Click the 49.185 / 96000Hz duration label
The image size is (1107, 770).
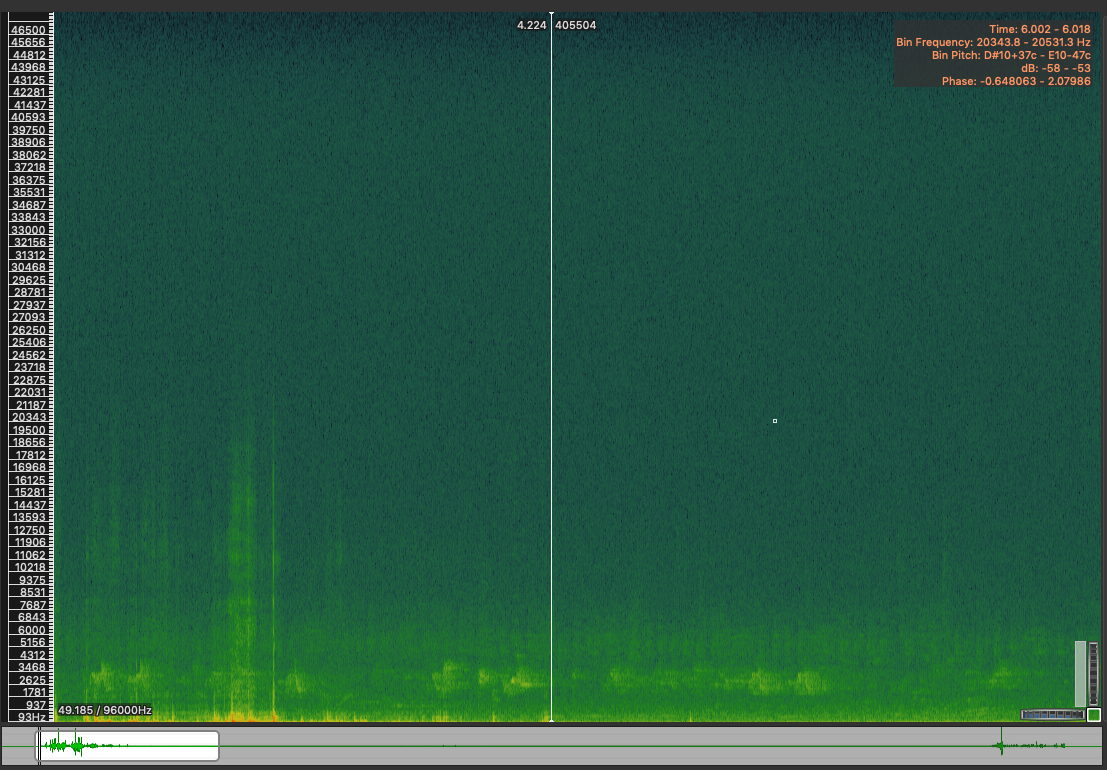coord(104,710)
